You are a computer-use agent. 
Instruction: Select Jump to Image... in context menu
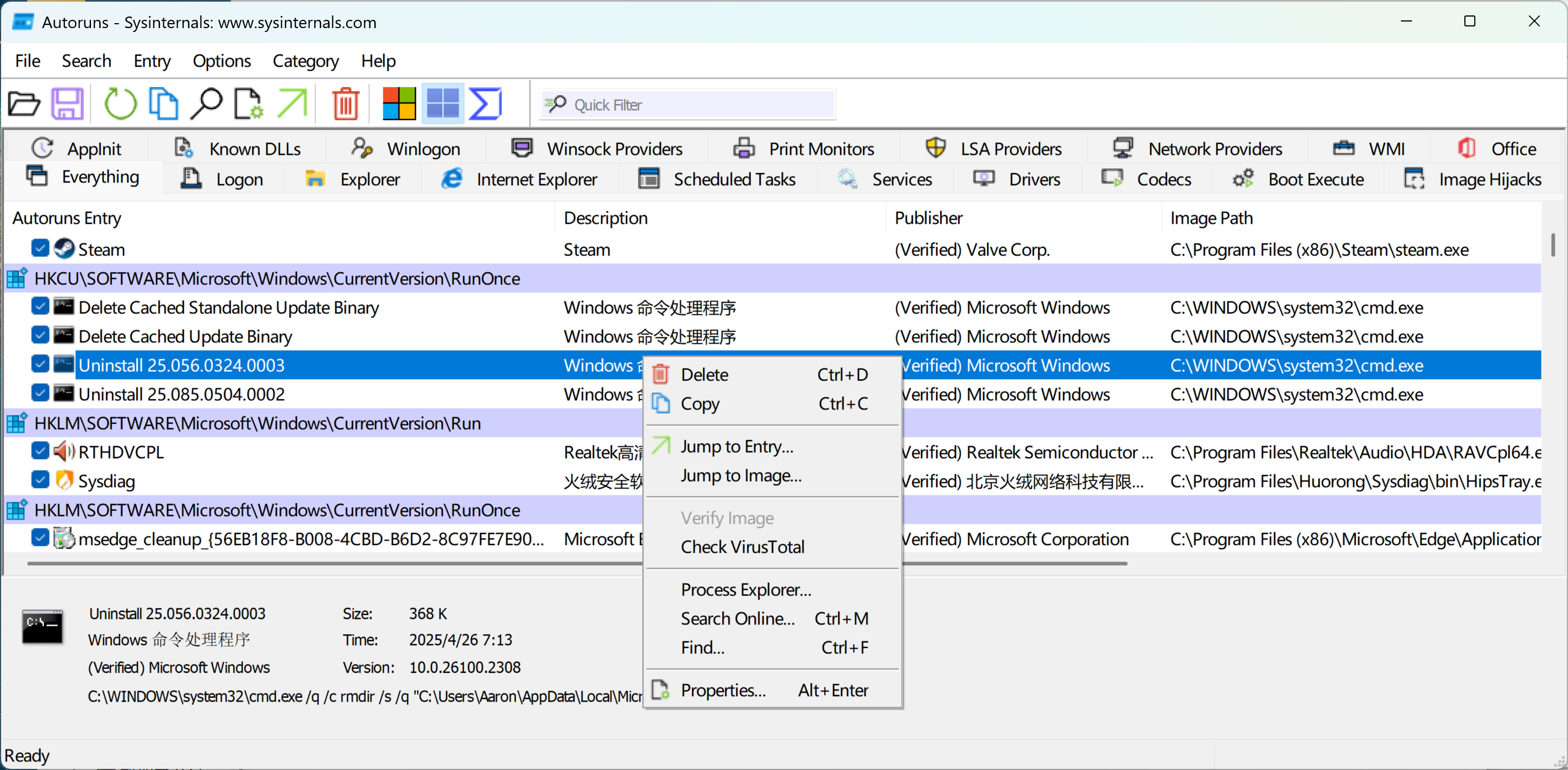(x=772, y=475)
